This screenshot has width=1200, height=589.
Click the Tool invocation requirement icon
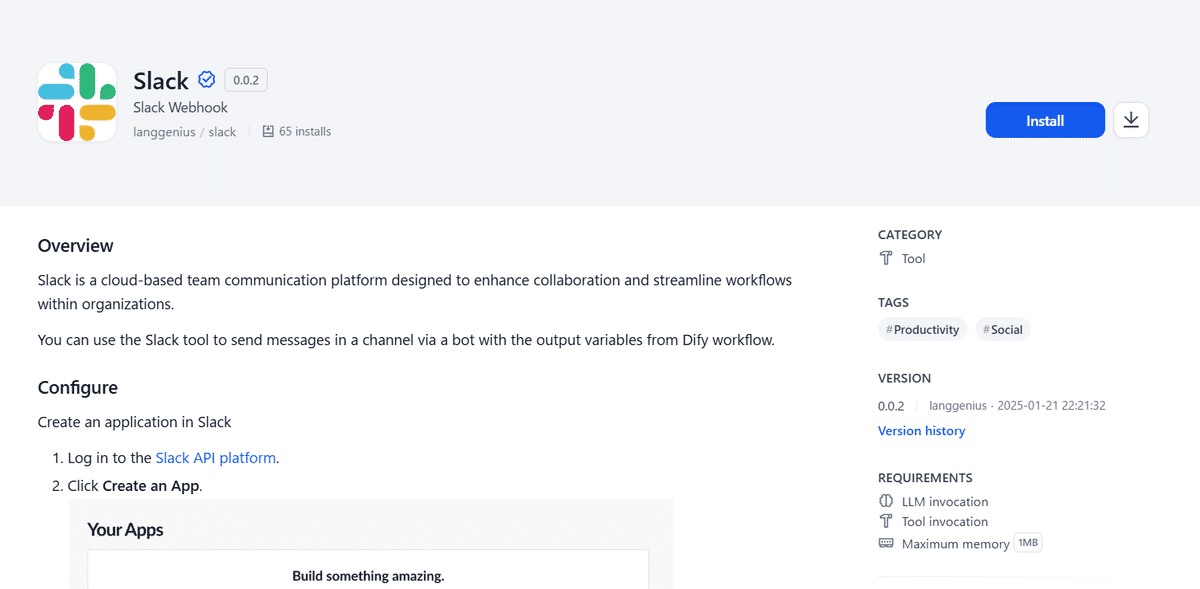(x=885, y=521)
